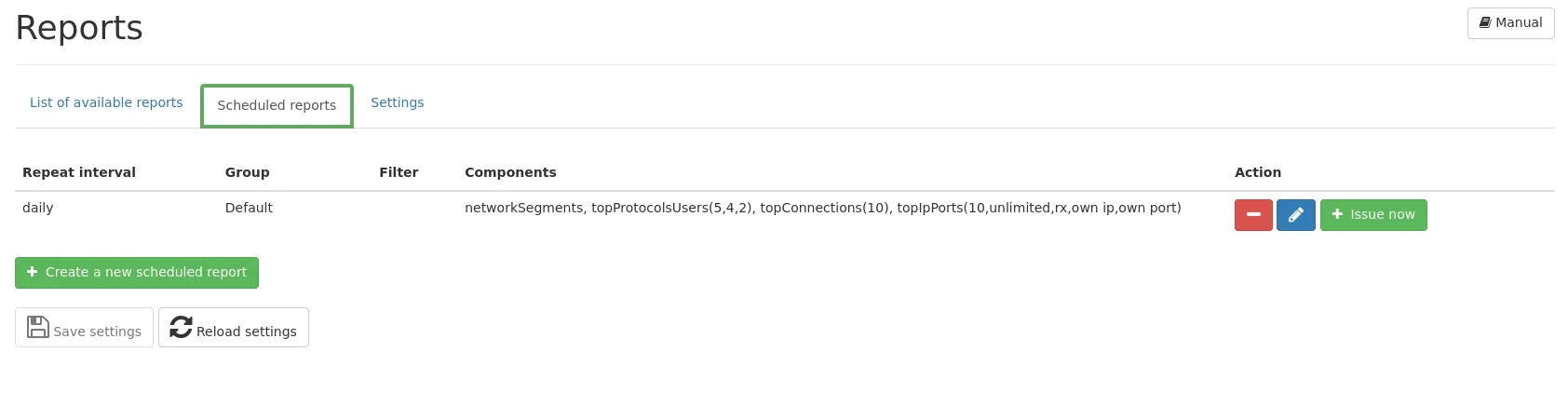Click the Group column header
The width and height of the screenshot is (1568, 393).
point(247,172)
